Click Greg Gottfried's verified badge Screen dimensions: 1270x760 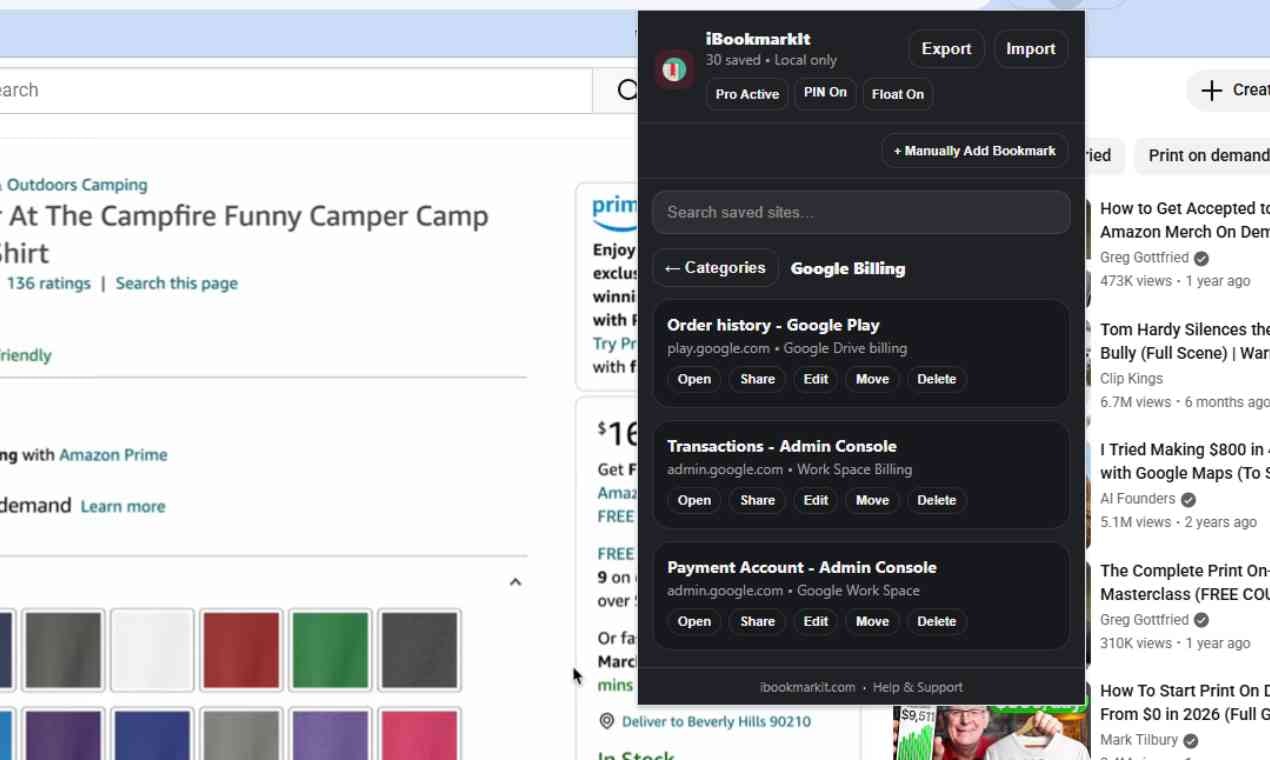pos(1200,257)
